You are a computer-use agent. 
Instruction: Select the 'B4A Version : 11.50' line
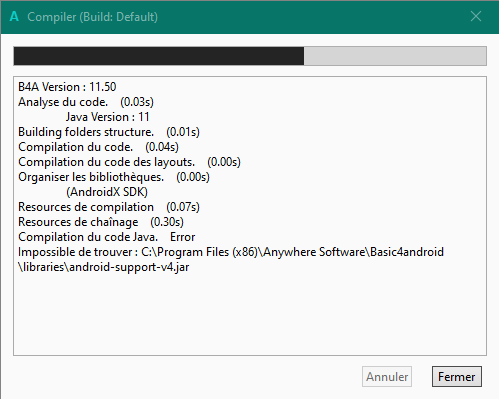(x=67, y=87)
